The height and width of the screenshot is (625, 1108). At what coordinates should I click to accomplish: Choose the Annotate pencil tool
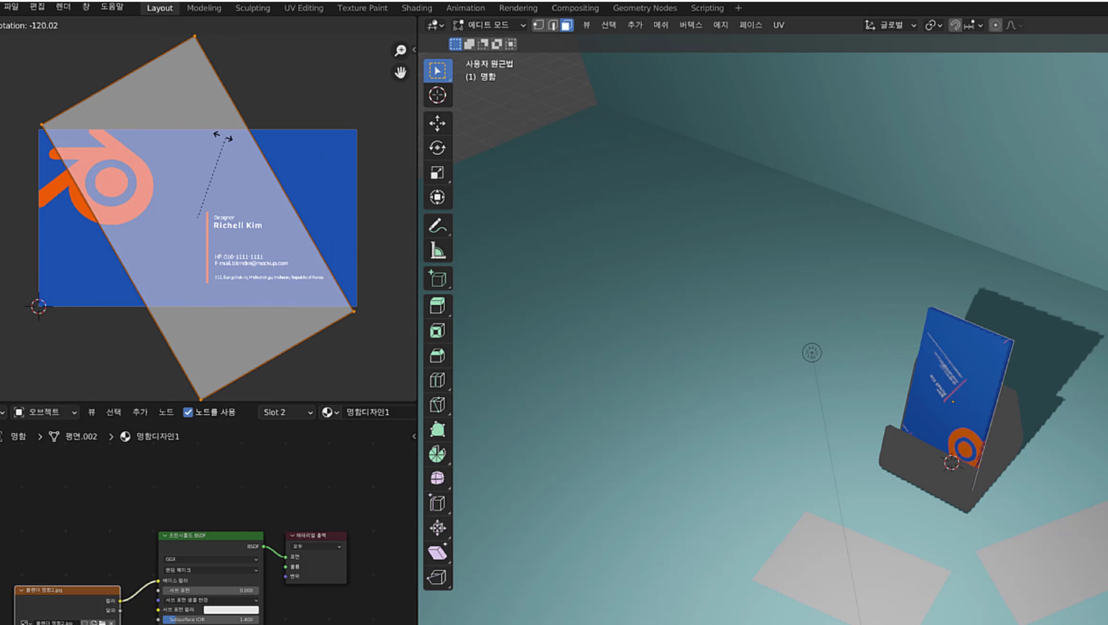[437, 226]
